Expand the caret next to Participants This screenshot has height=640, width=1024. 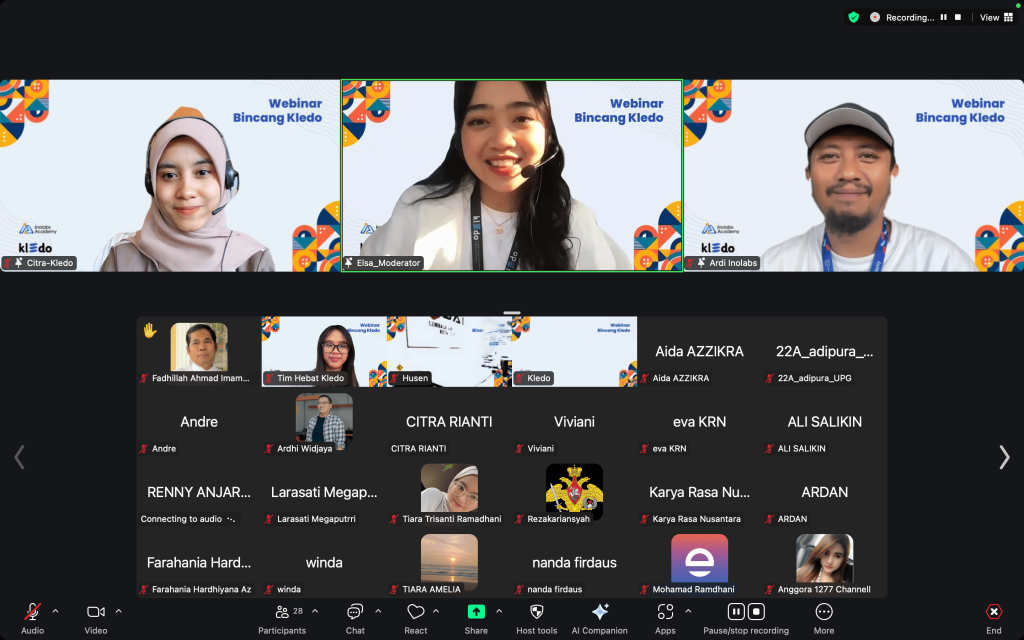315,611
